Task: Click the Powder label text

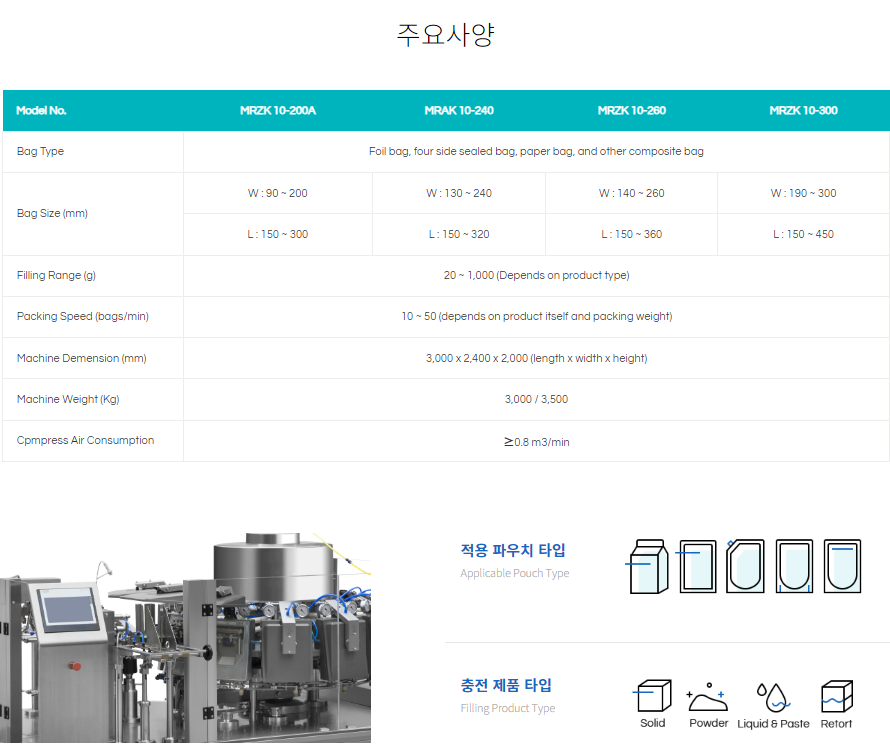Action: coord(708,723)
